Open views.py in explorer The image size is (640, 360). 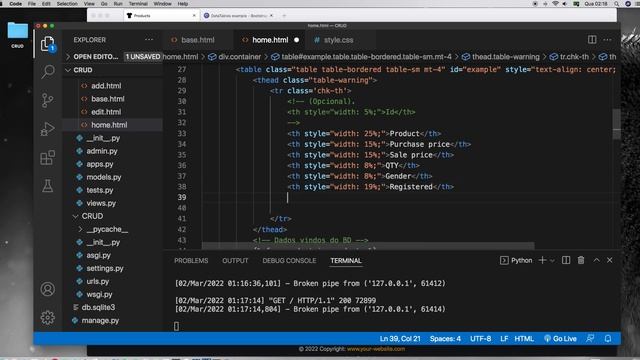[x=101, y=203]
